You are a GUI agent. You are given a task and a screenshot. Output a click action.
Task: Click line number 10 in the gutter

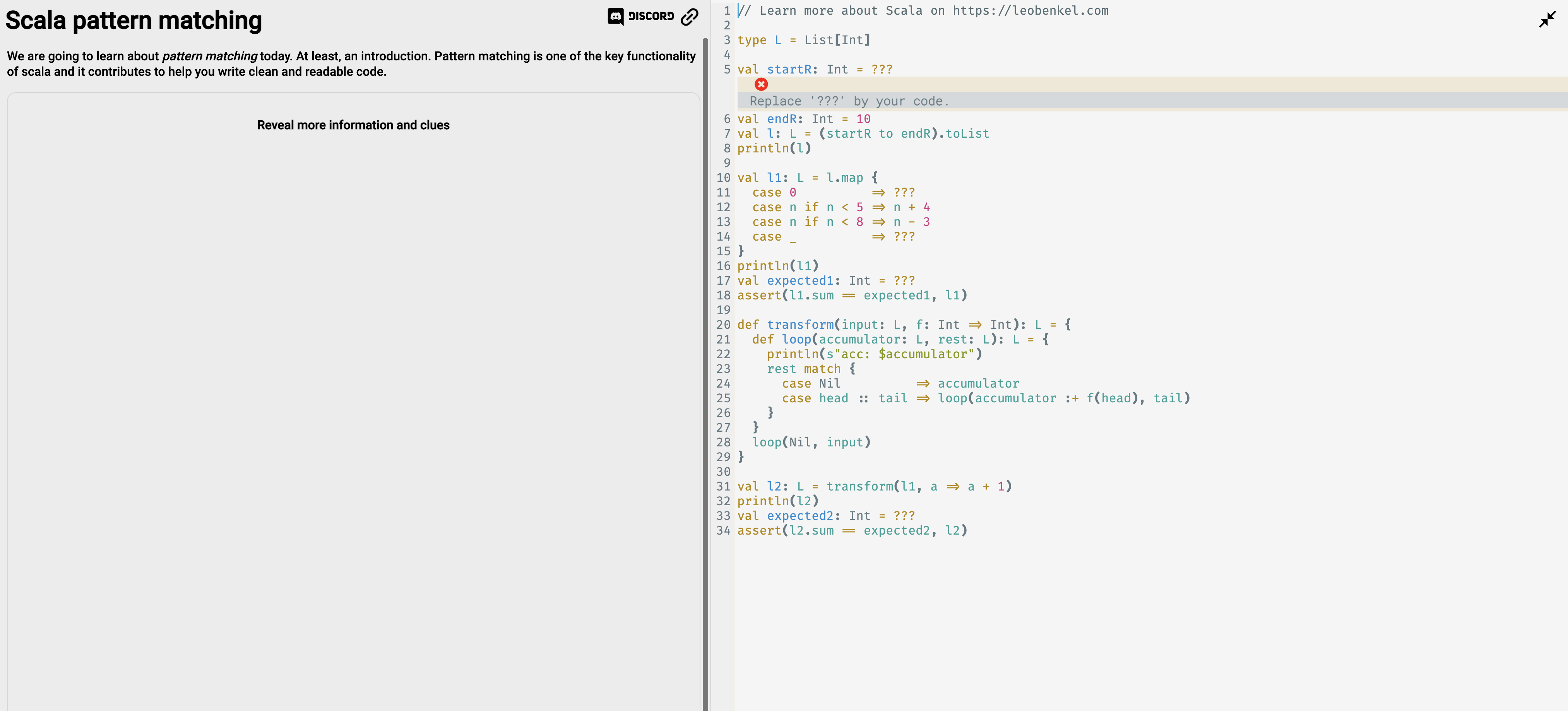[723, 178]
